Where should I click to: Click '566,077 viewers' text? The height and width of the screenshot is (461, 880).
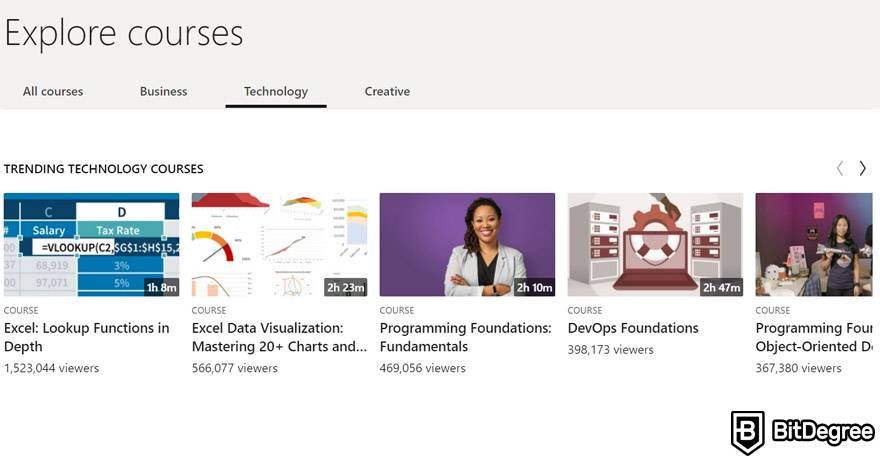(235, 368)
